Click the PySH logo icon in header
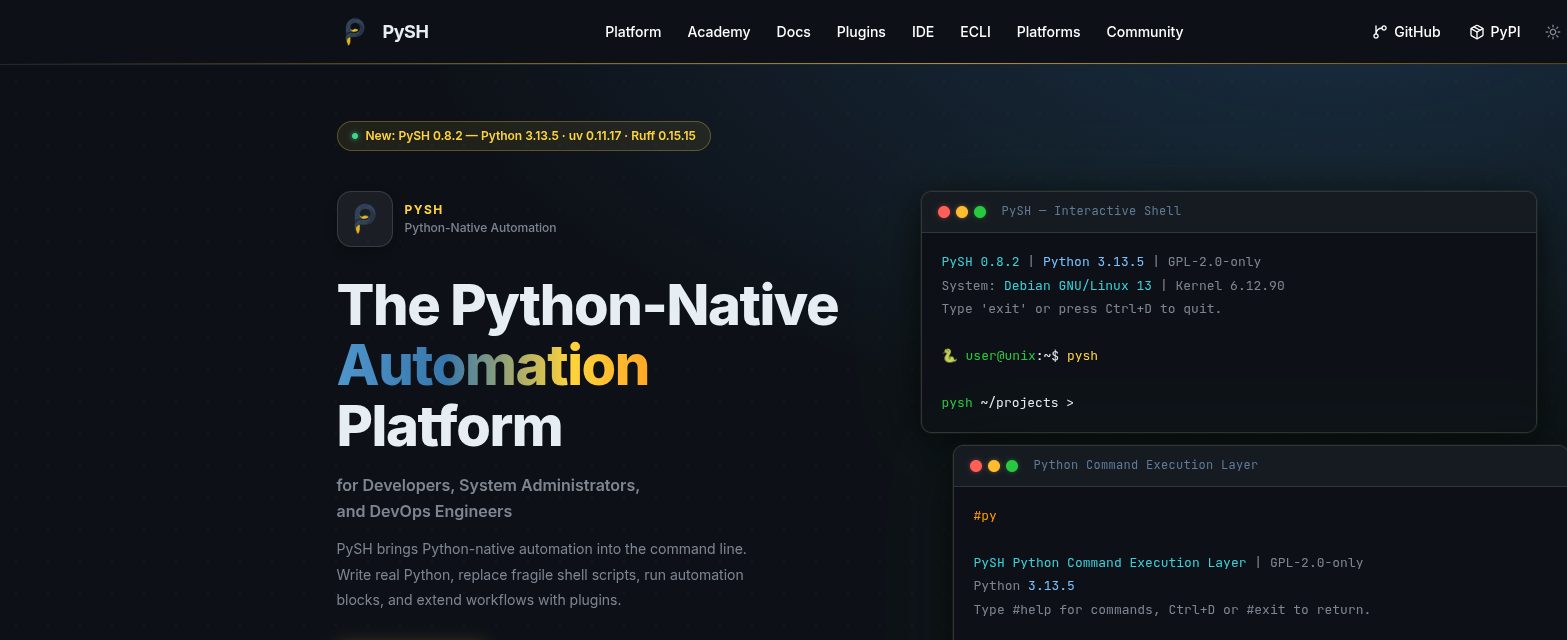This screenshot has height=640, width=1567. tap(354, 32)
